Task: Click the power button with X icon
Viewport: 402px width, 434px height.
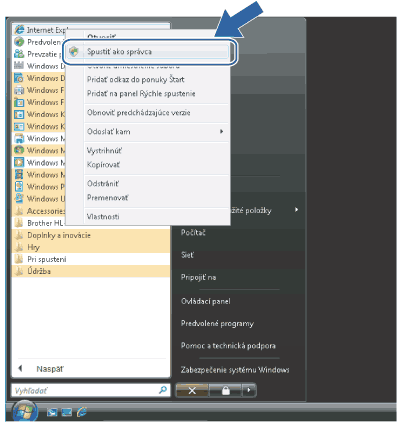Action: (192, 390)
